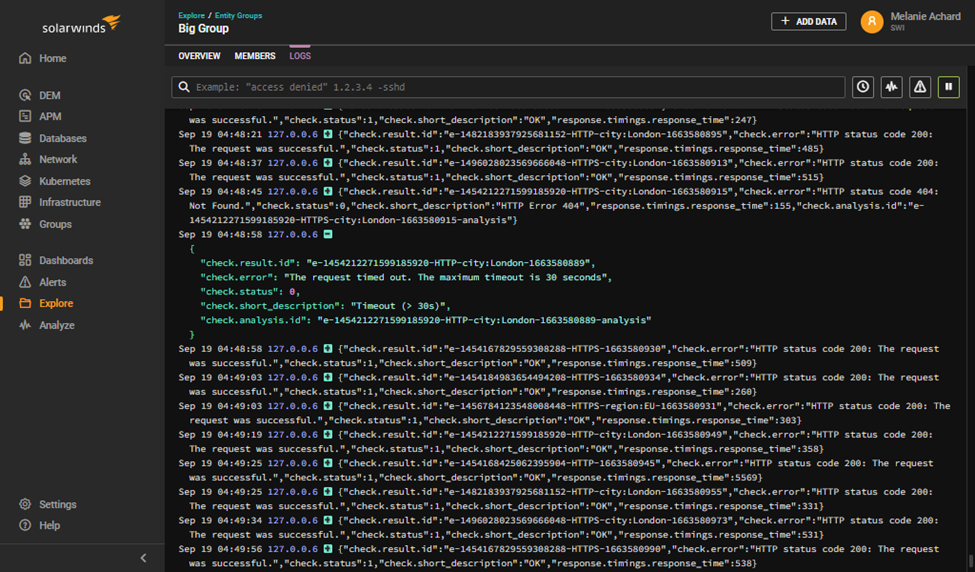This screenshot has height=572, width=975.
Task: Open the time range clock icon
Action: tap(863, 87)
